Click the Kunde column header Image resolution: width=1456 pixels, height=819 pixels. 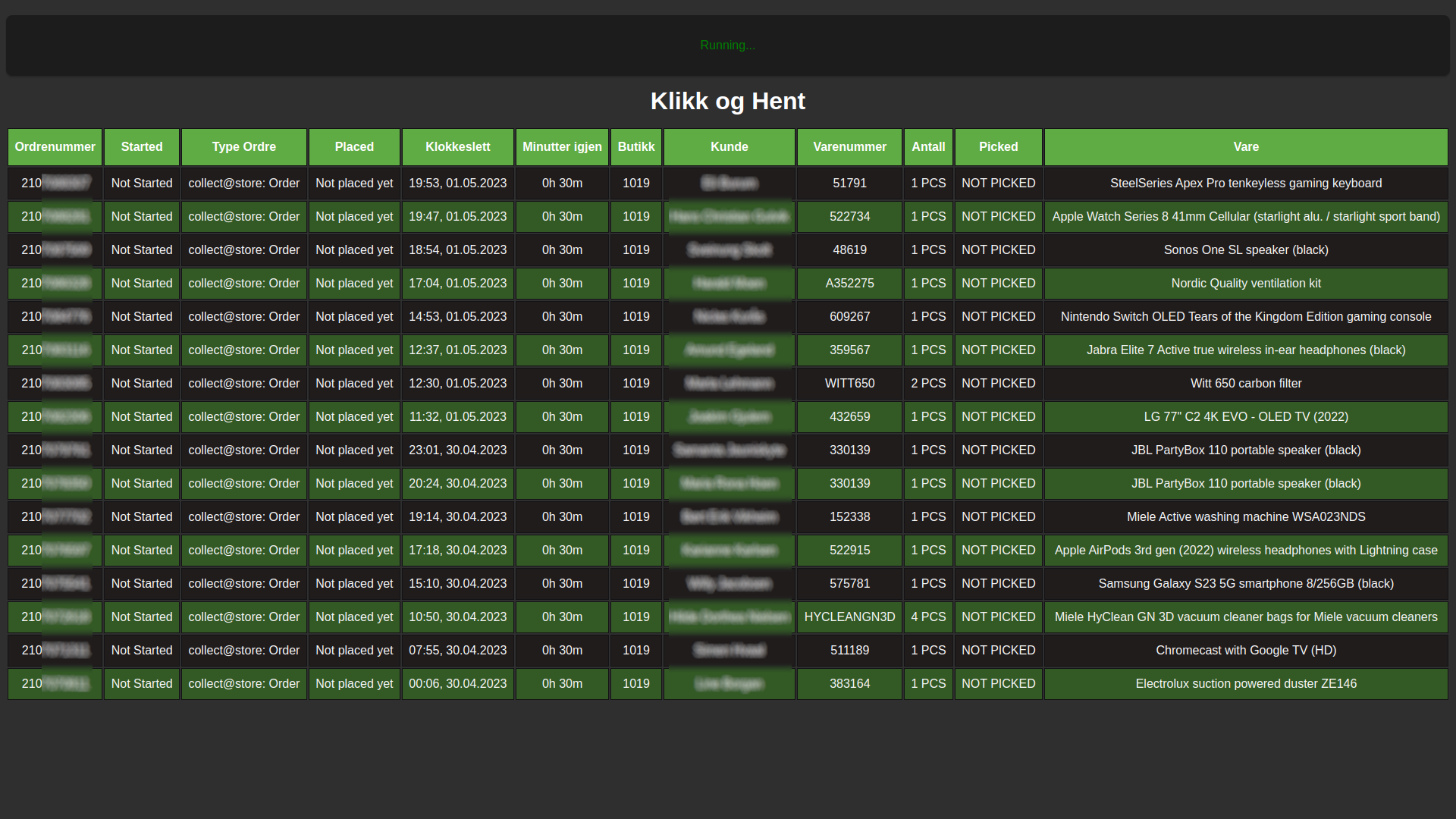[730, 147]
